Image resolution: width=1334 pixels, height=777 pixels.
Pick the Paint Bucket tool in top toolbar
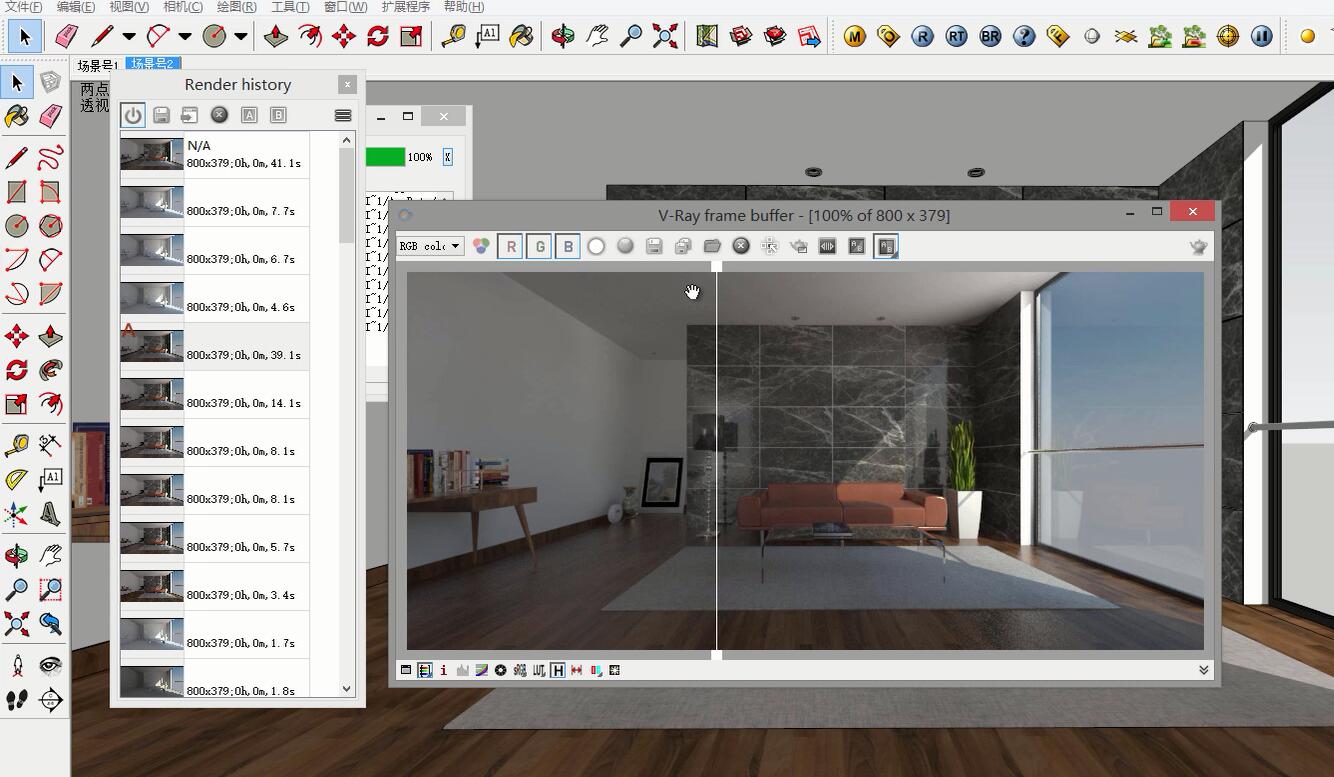tap(521, 37)
